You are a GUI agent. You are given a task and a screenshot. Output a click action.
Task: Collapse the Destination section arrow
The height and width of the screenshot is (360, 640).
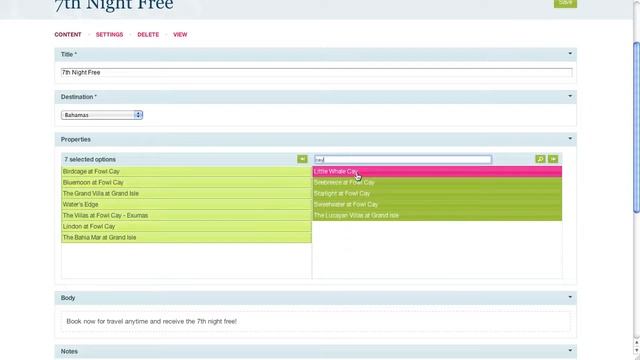(570, 96)
